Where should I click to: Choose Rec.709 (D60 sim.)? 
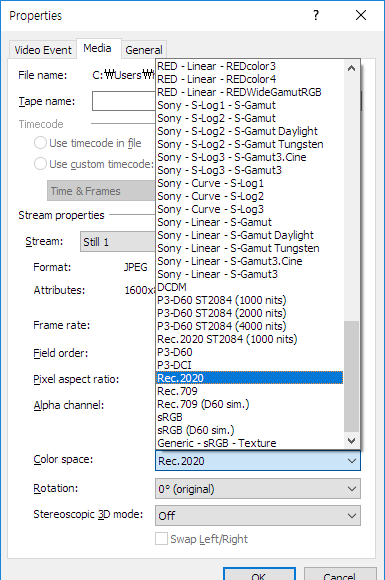(x=250, y=404)
